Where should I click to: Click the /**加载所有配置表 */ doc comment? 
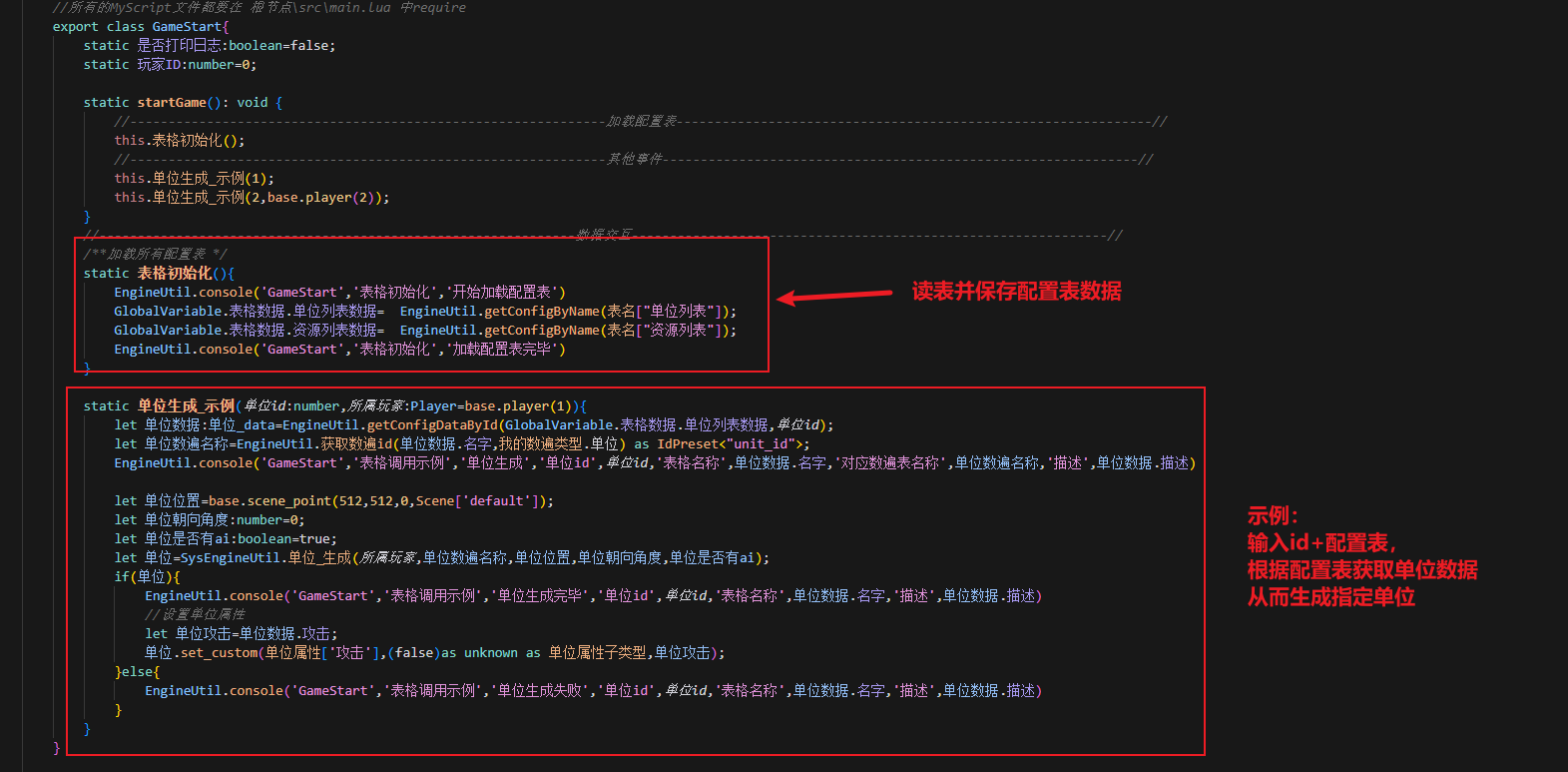tap(155, 255)
